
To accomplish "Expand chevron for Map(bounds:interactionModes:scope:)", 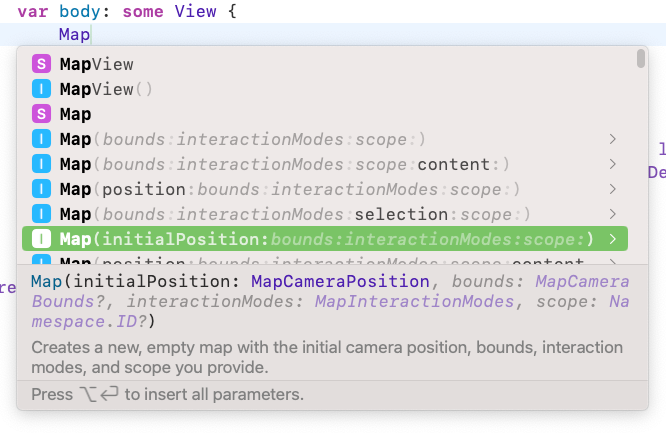I will (x=612, y=139).
